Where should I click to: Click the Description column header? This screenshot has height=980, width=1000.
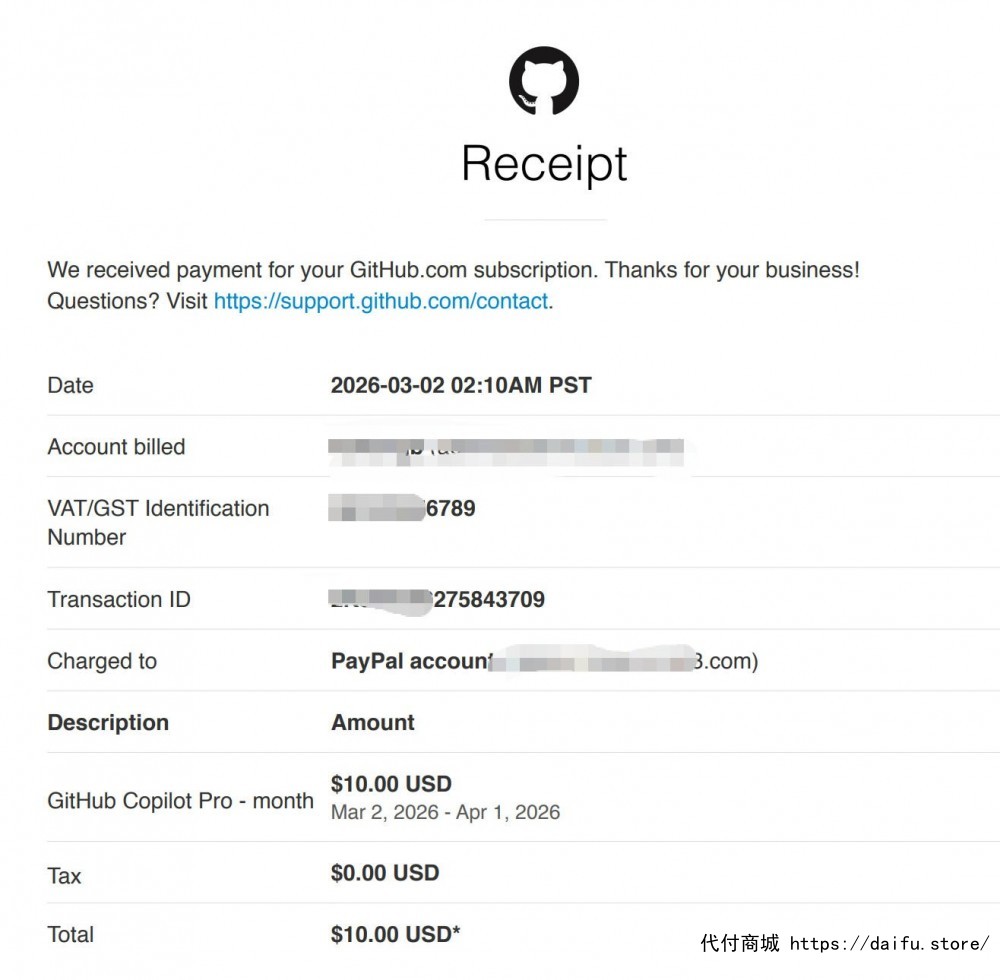point(108,723)
